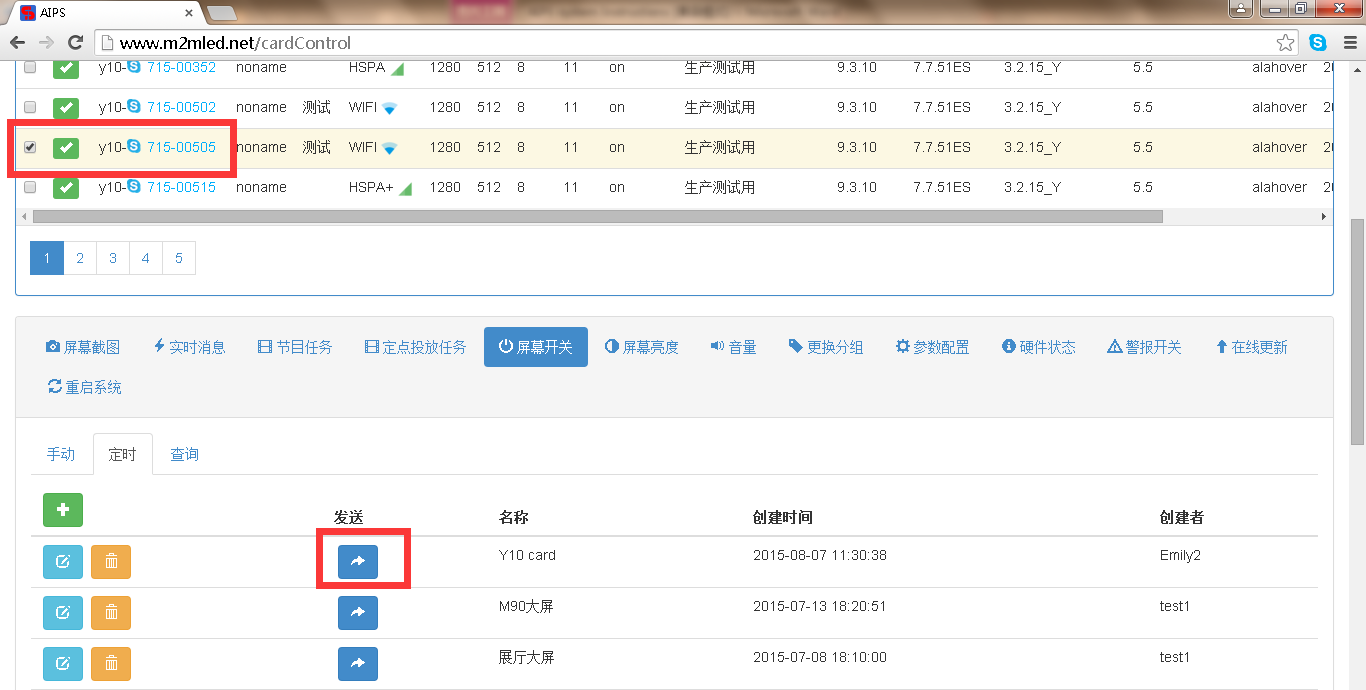Tick the checkbox for card 715-00515
Image resolution: width=1366 pixels, height=690 pixels.
point(30,188)
